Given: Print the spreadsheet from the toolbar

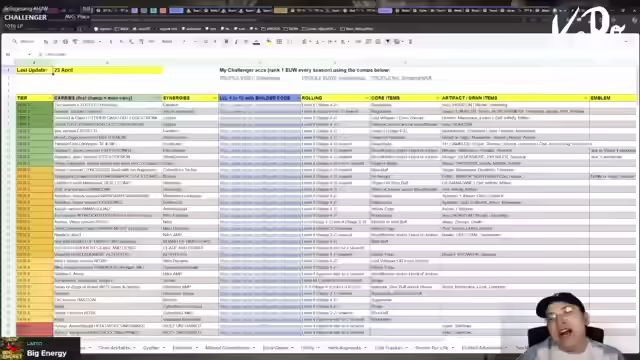Looking at the screenshot, I should 65,42.
